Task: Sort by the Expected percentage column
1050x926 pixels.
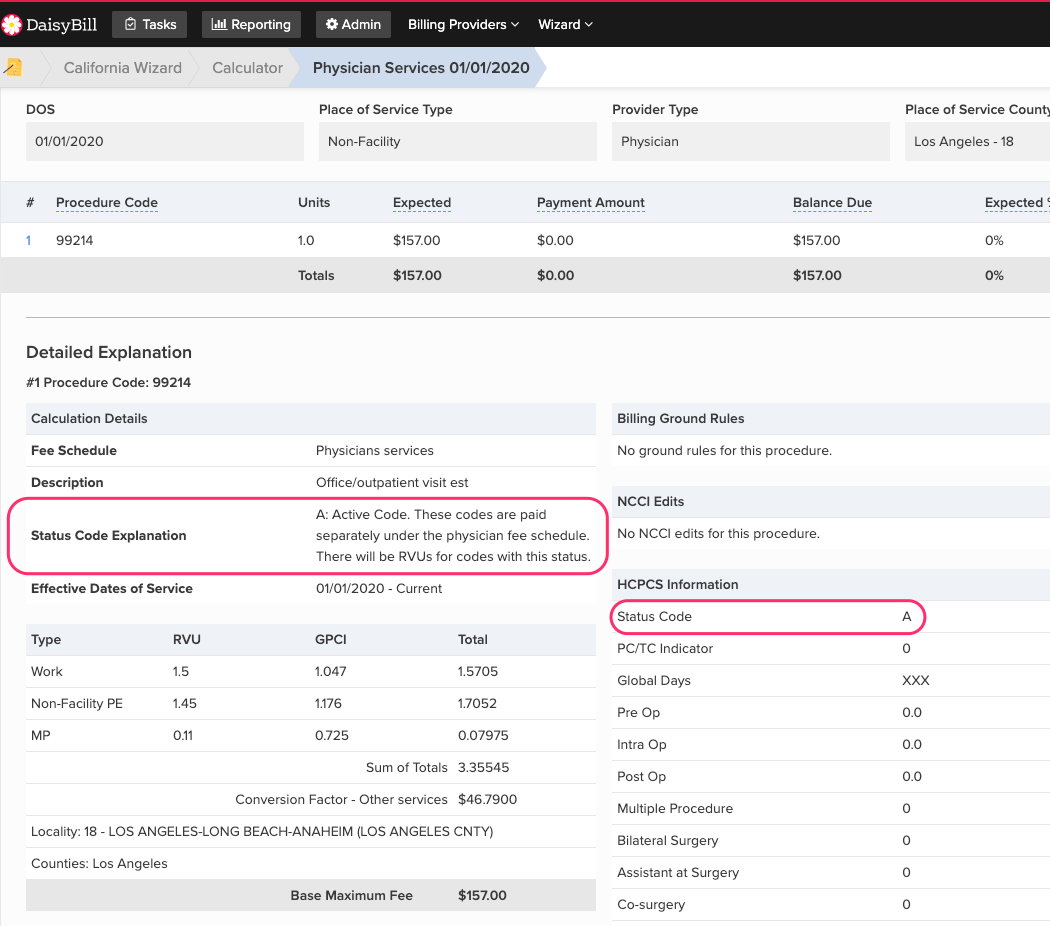Action: click(x=1016, y=202)
